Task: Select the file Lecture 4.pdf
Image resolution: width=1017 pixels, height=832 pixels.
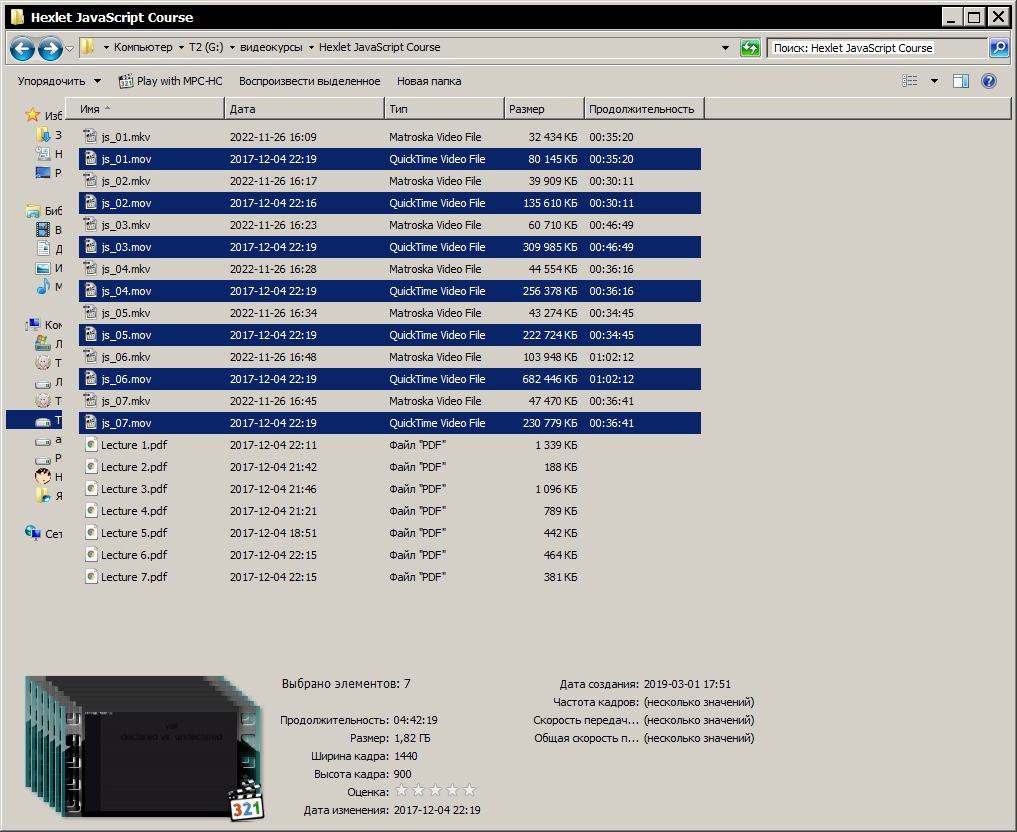Action: [389, 511]
